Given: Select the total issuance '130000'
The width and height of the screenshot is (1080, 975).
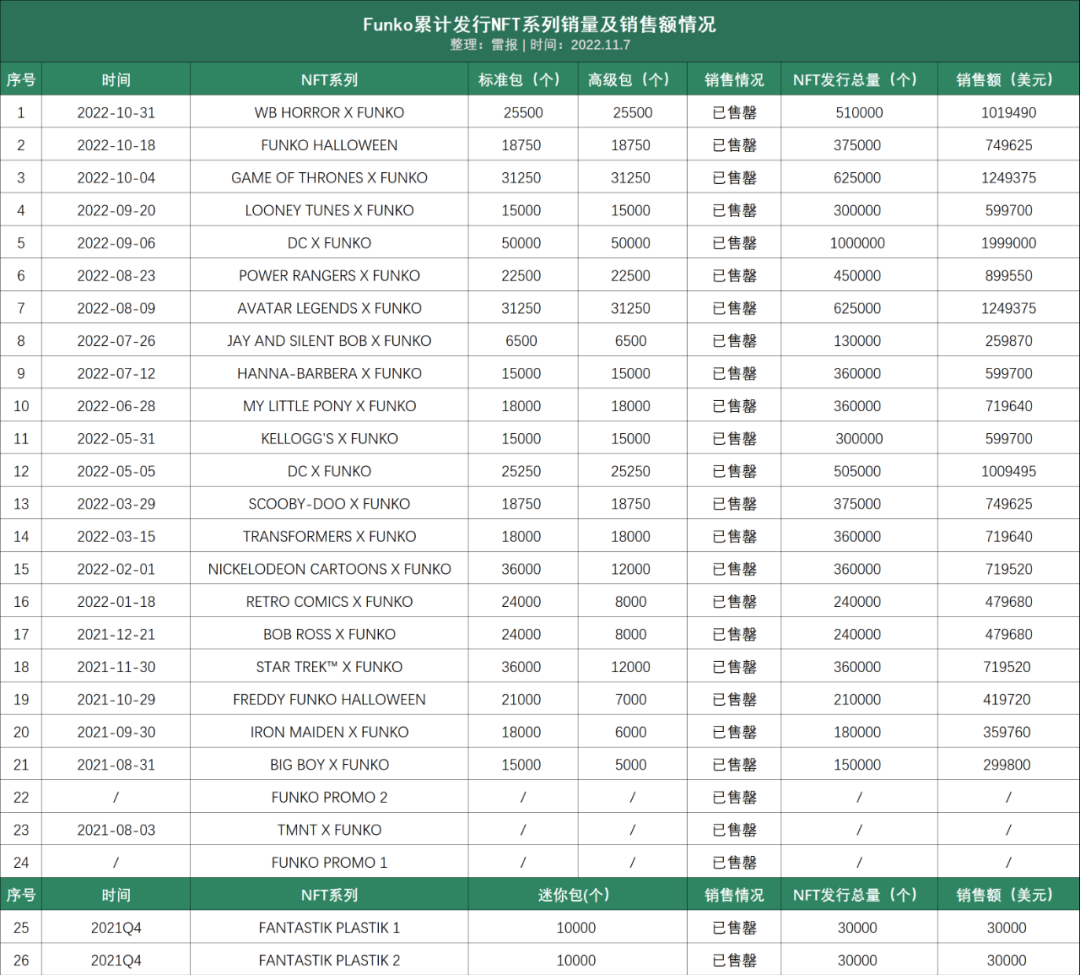Looking at the screenshot, I should [x=857, y=341].
